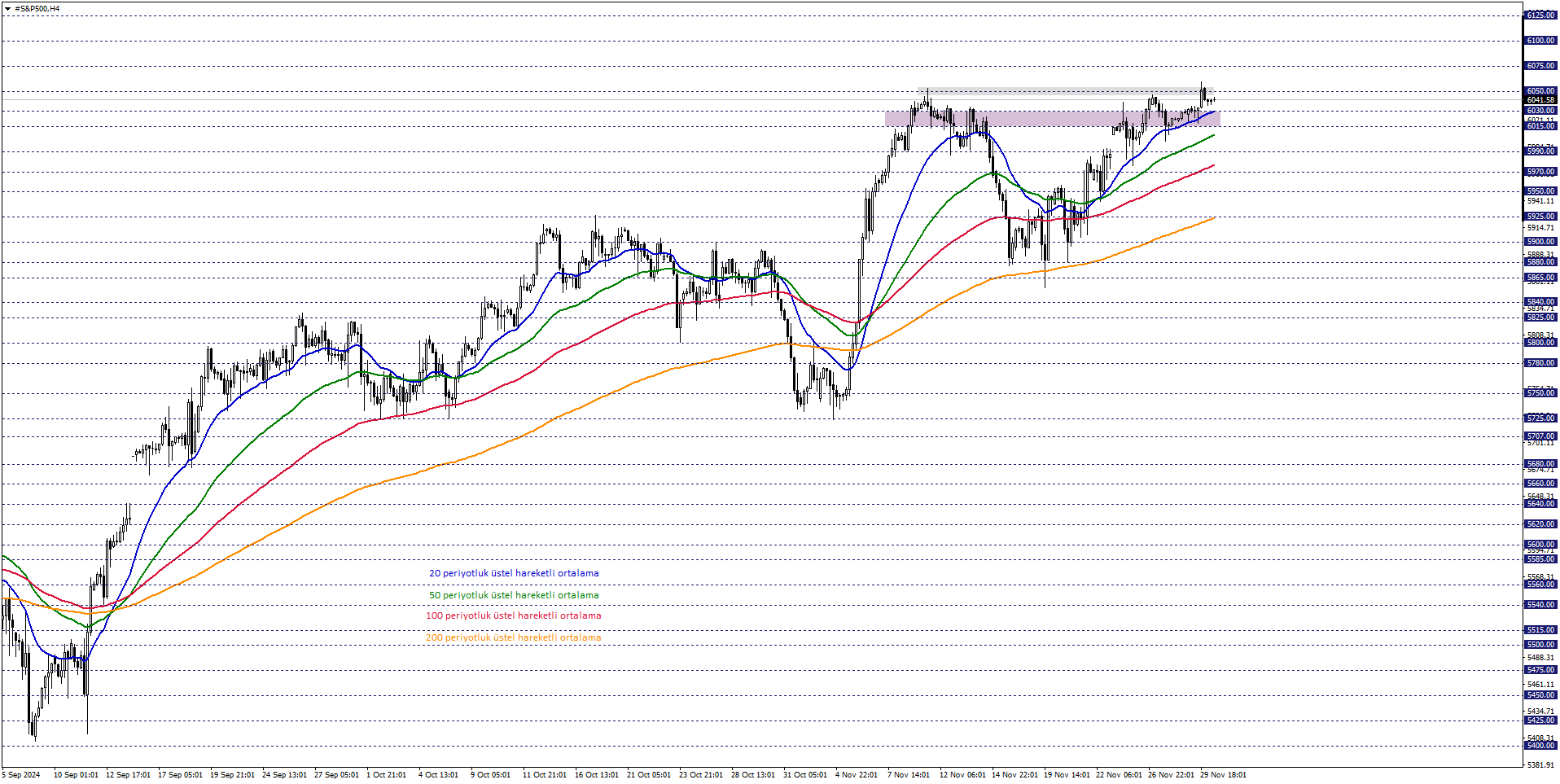Click the 1 Oct 21:01 date label
Screen dimensions: 1560x784
[386, 775]
